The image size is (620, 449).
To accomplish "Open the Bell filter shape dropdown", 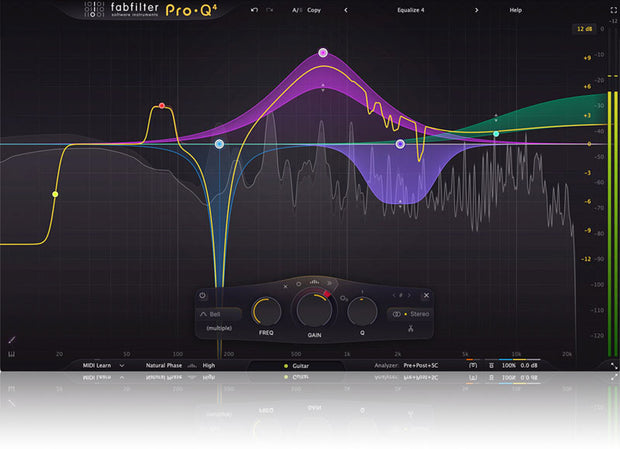I will pyautogui.click(x=219, y=314).
